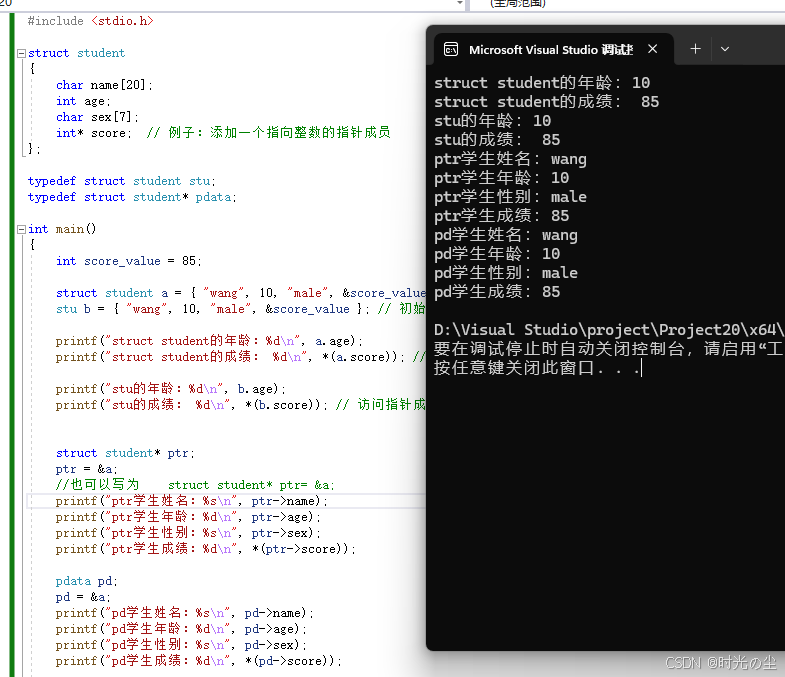The width and height of the screenshot is (785, 677).
Task: Click console output 'ptr学生年龄: 10'
Action: (x=502, y=178)
